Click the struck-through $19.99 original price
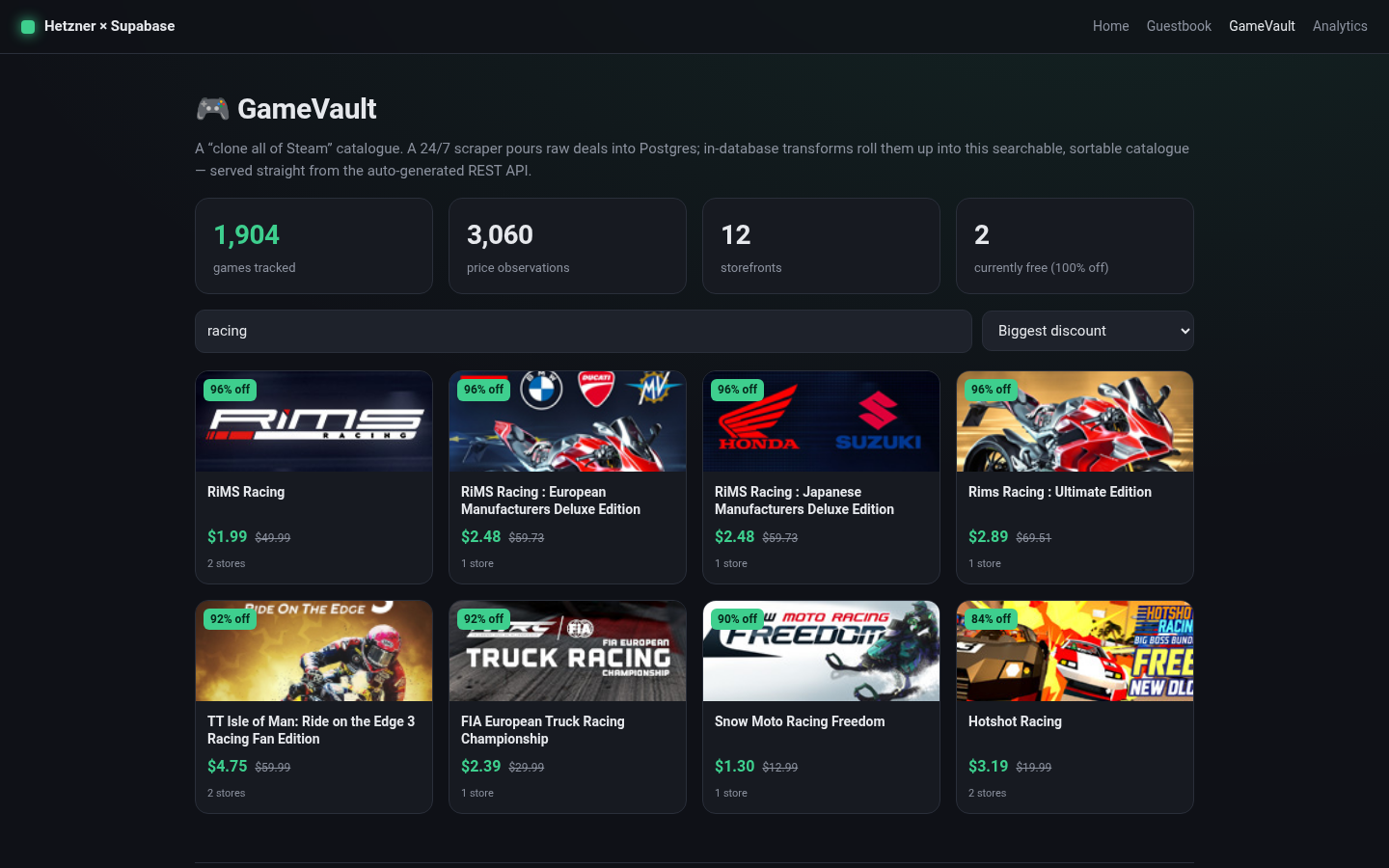The width and height of the screenshot is (1389, 868). pos(1034,768)
